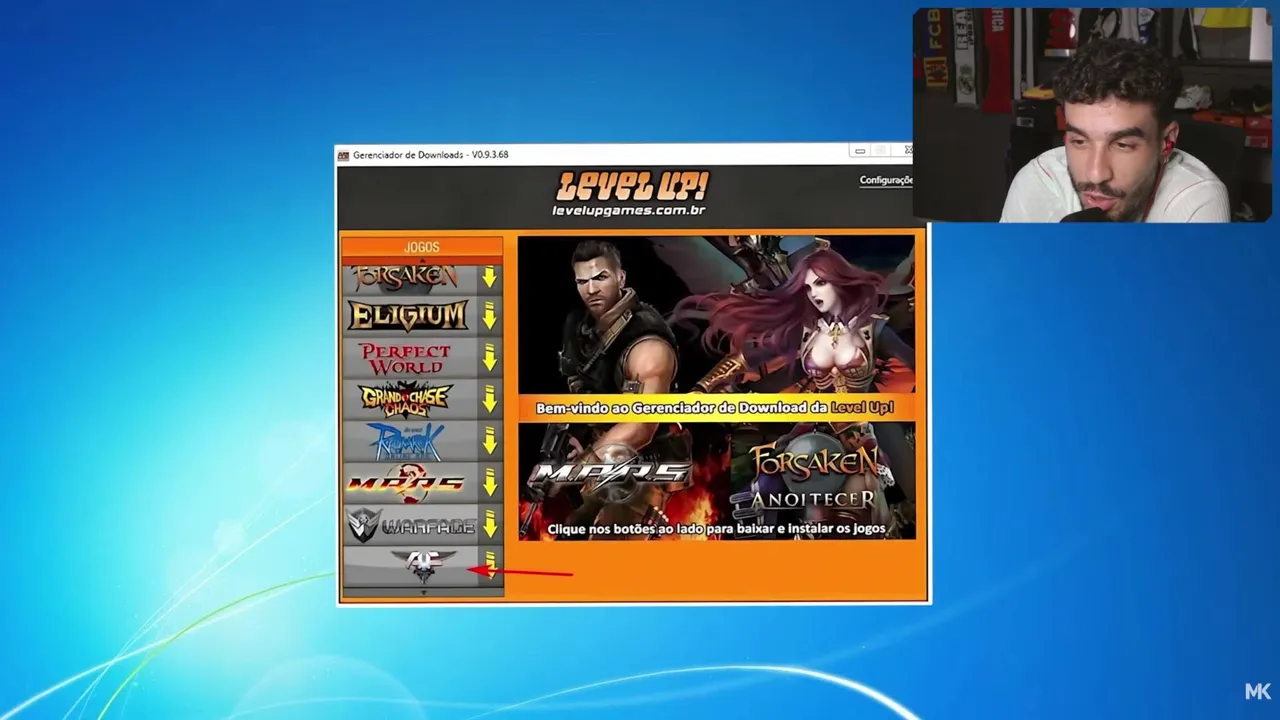The height and width of the screenshot is (720, 1280).
Task: Select the Forsaken game logo in list
Action: 405,278
